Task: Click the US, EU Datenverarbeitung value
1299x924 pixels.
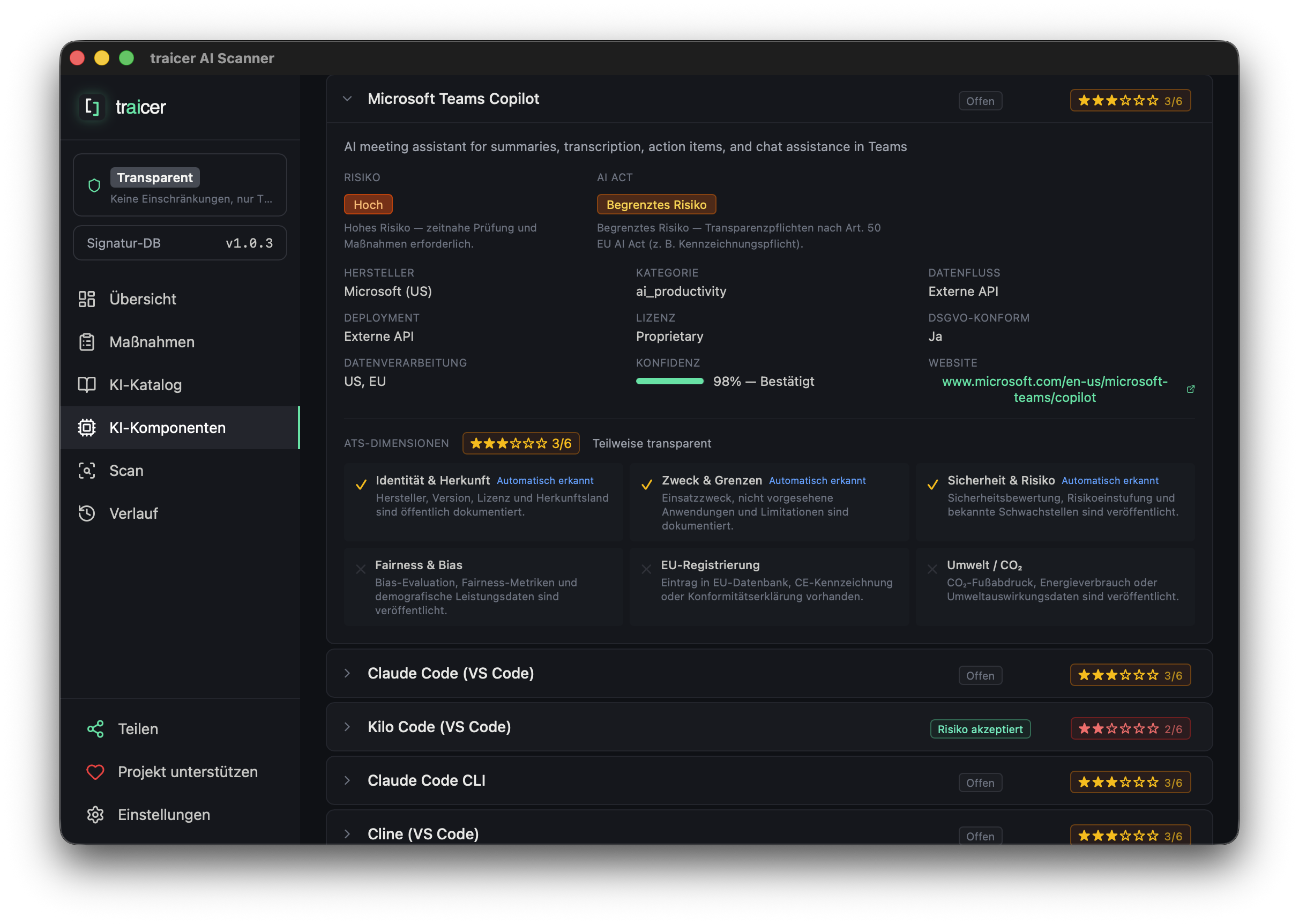Action: 364,381
